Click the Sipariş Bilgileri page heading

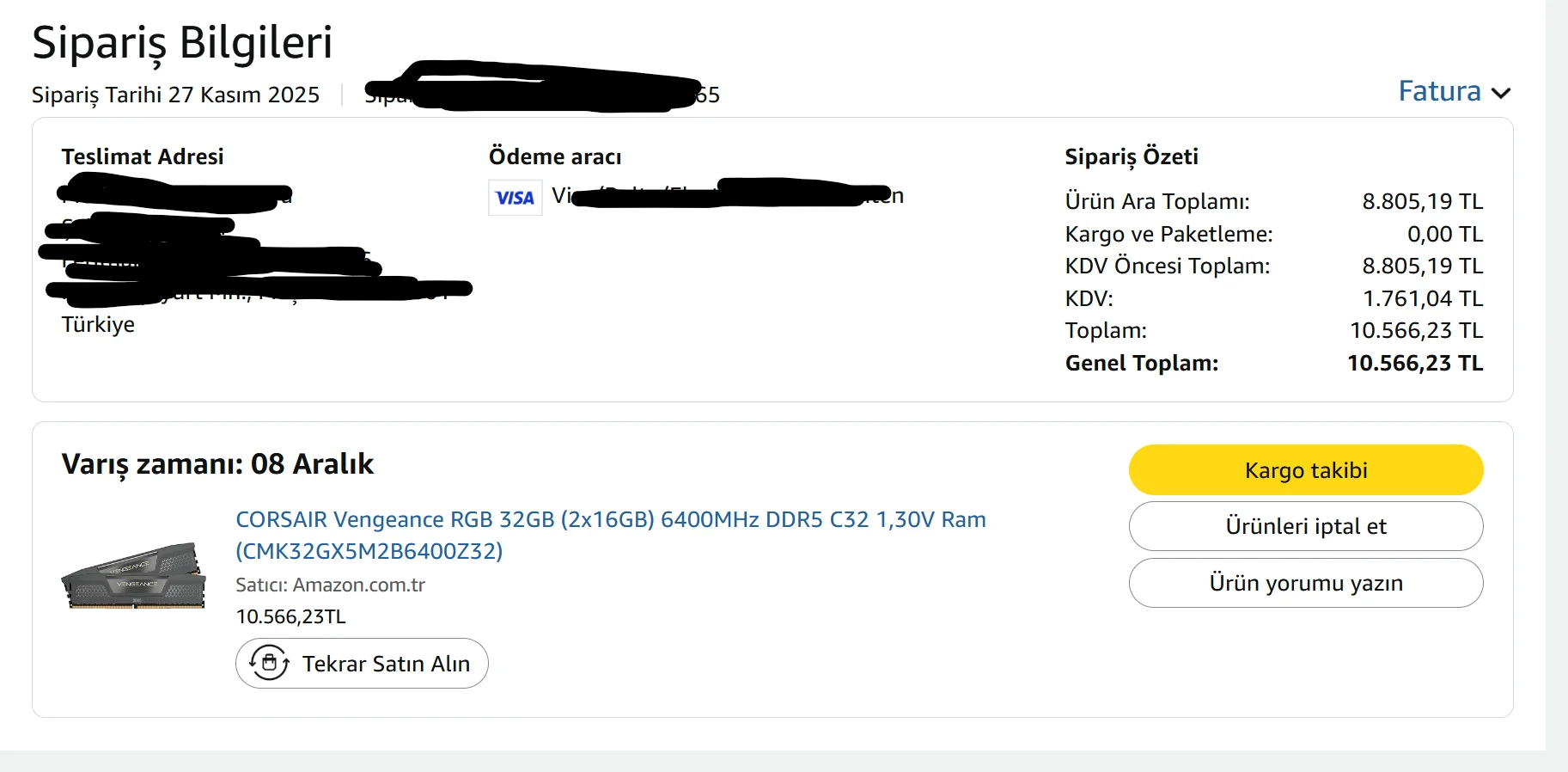click(182, 42)
